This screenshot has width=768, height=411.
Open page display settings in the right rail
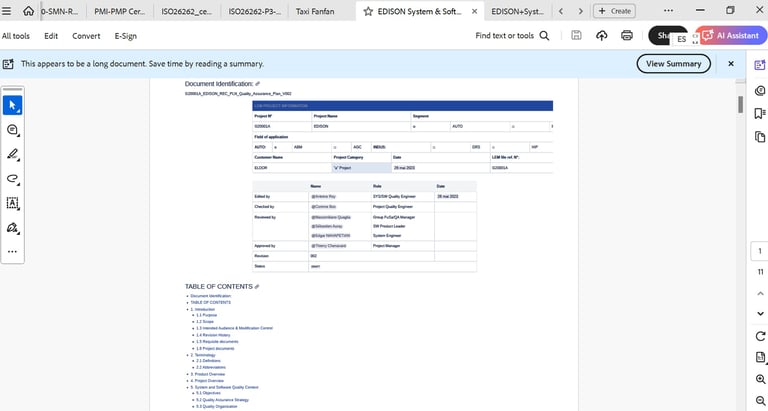click(760, 358)
